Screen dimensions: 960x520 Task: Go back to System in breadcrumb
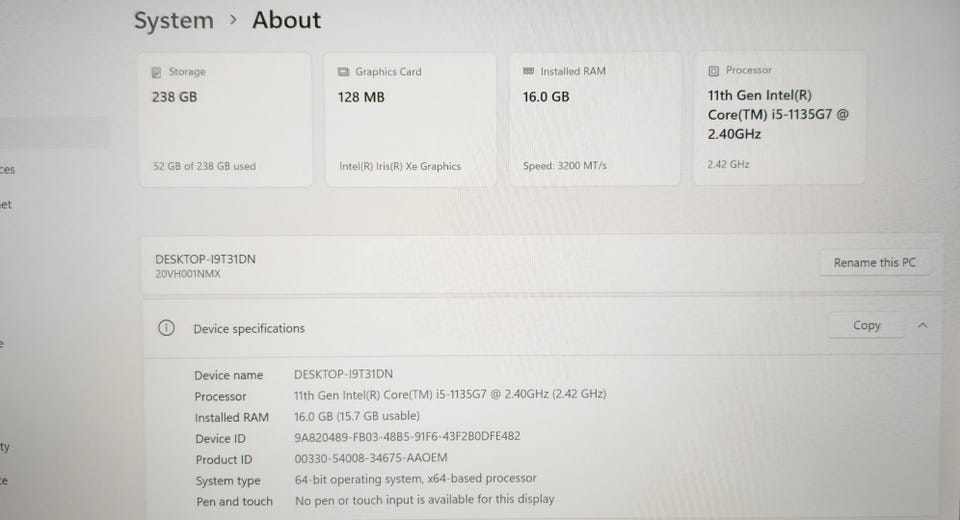click(174, 20)
